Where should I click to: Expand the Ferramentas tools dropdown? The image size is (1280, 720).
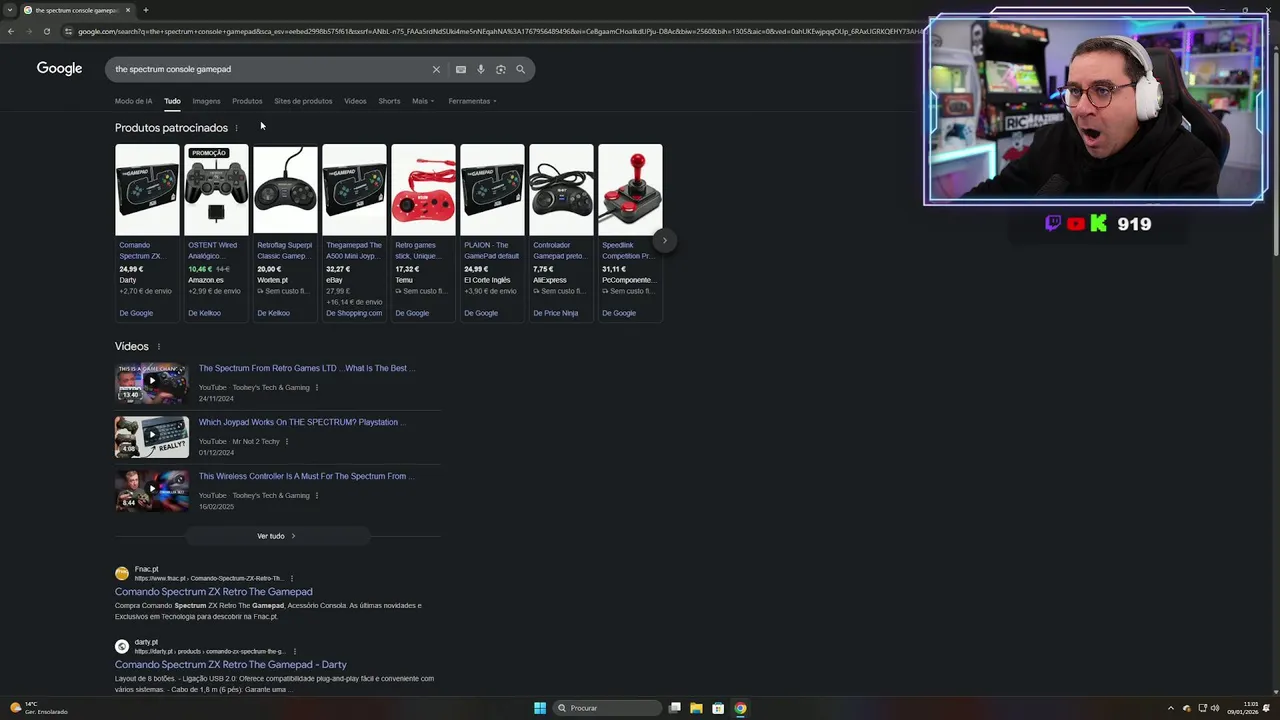coord(472,101)
